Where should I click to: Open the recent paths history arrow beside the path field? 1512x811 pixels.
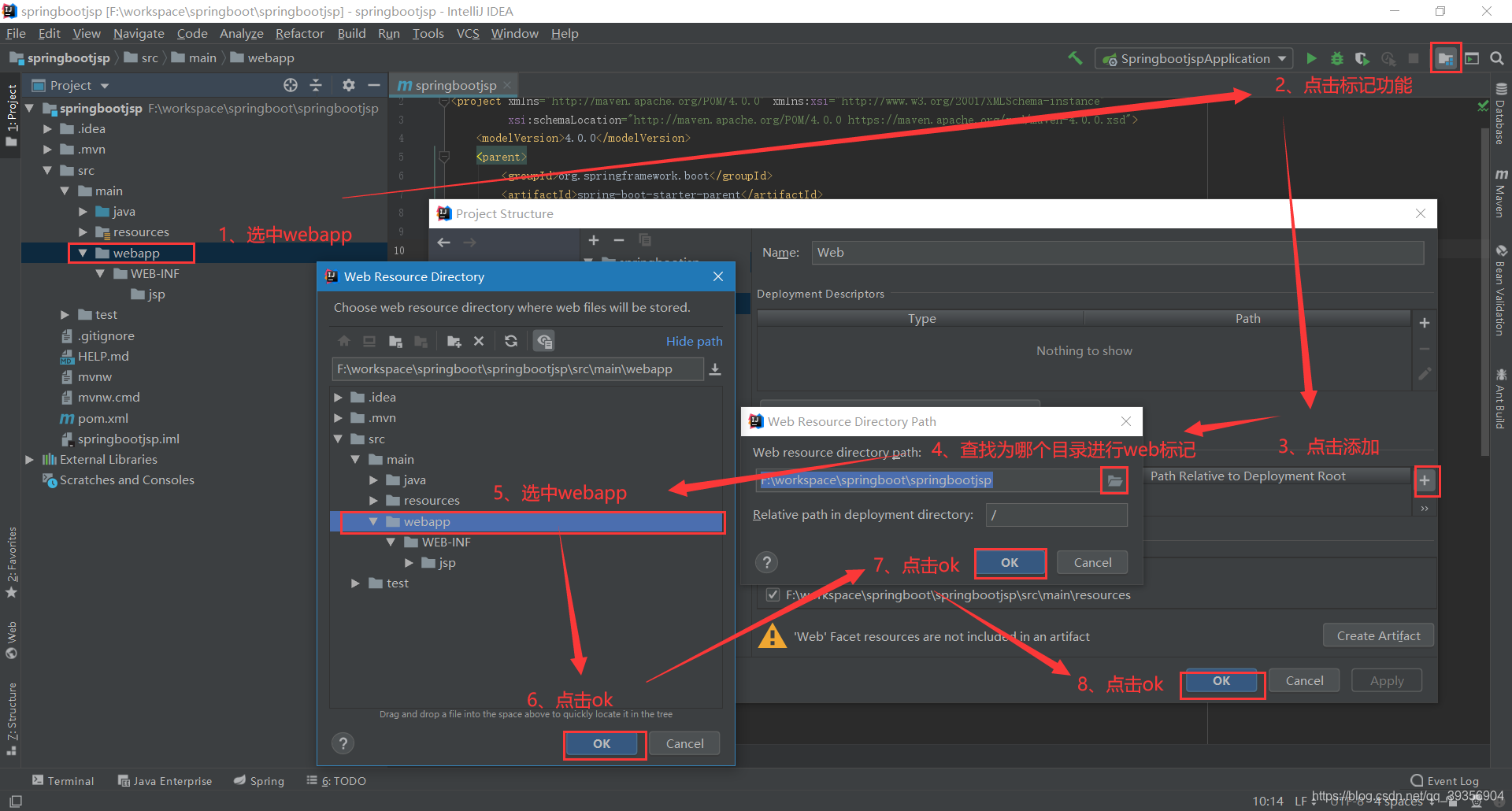(x=715, y=369)
